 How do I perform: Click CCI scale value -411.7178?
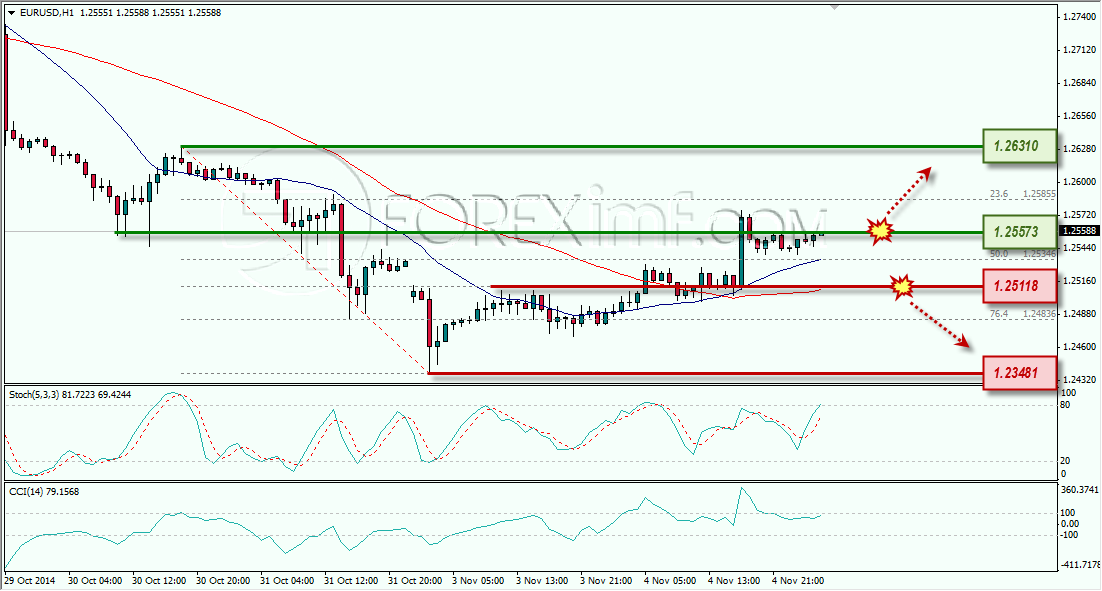(1080, 564)
